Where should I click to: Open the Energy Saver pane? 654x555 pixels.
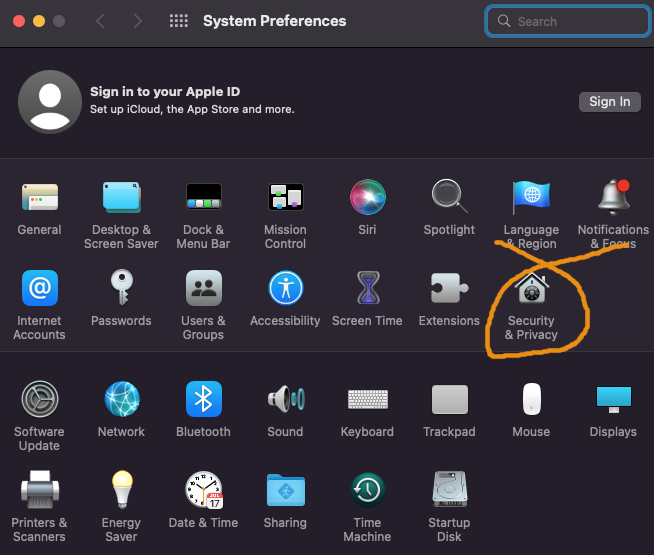click(121, 491)
